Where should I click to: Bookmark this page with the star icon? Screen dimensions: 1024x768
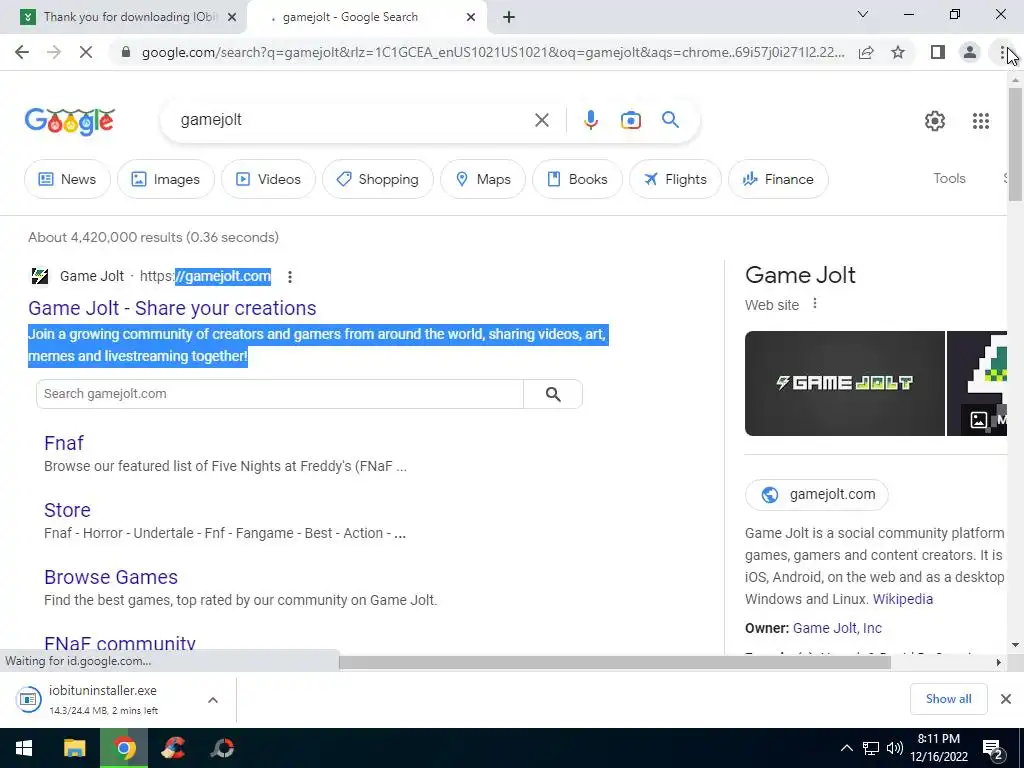pos(898,52)
